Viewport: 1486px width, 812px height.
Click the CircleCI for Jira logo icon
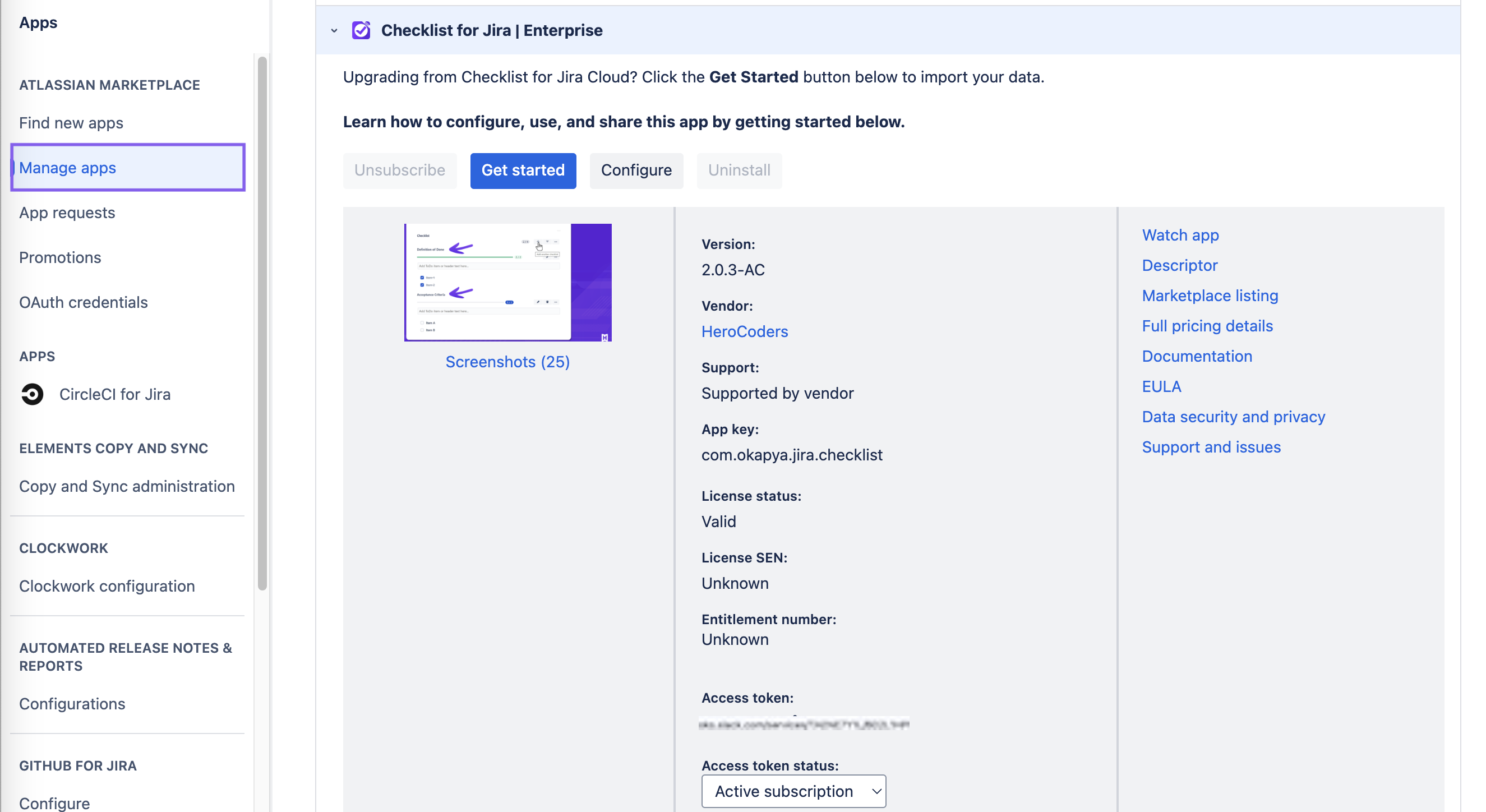(33, 394)
